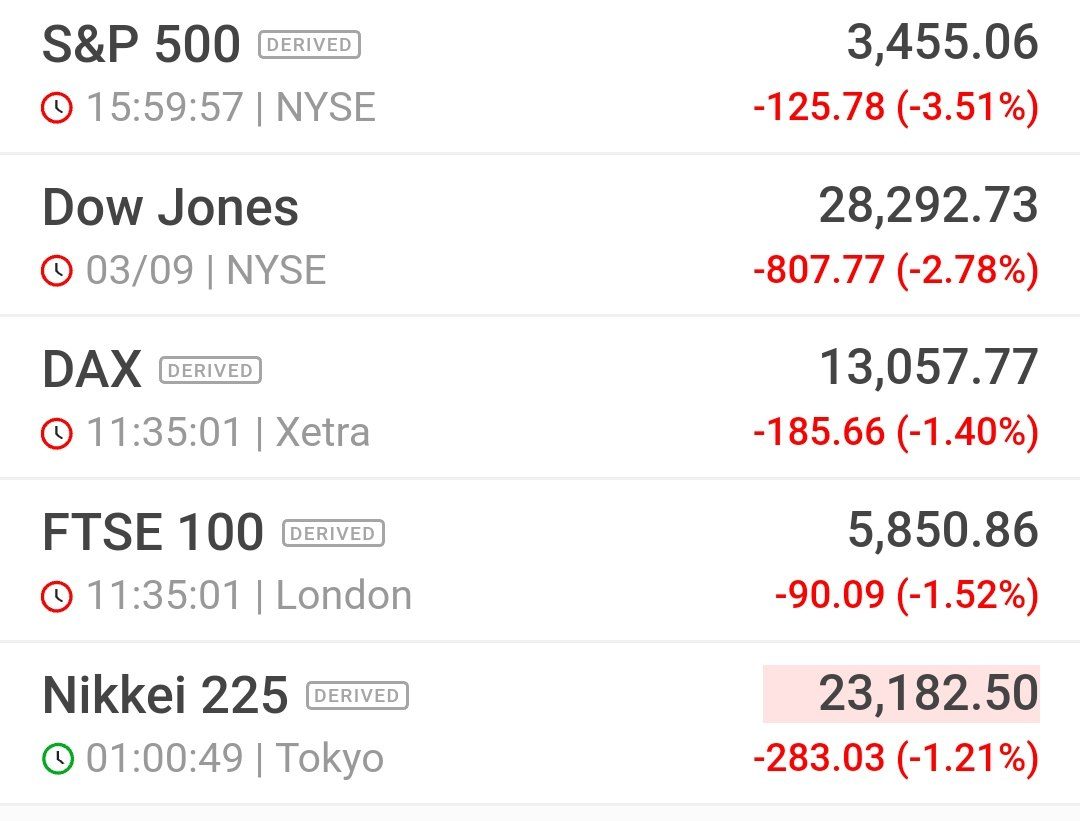Click the green clock icon under Nikkei 225
The height and width of the screenshot is (821, 1080).
57,758
